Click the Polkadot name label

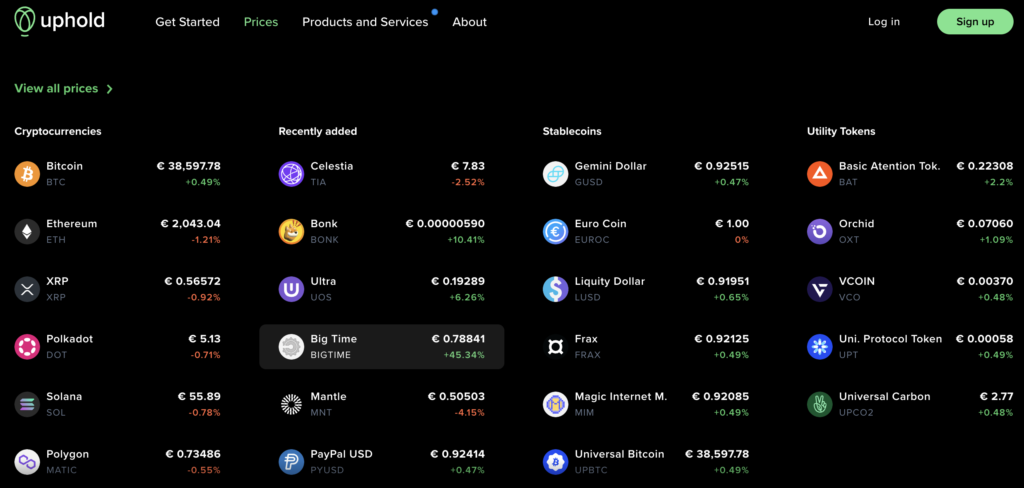pyautogui.click(x=70, y=339)
